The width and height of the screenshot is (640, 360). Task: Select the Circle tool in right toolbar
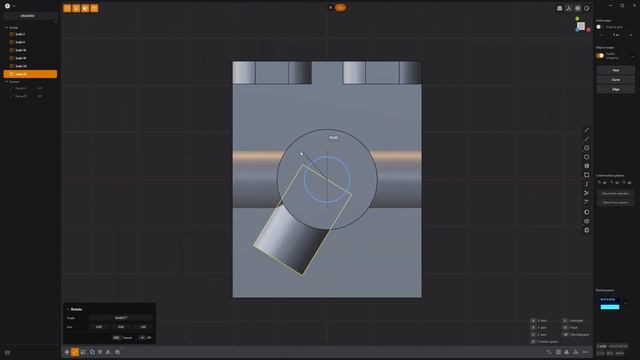[587, 148]
